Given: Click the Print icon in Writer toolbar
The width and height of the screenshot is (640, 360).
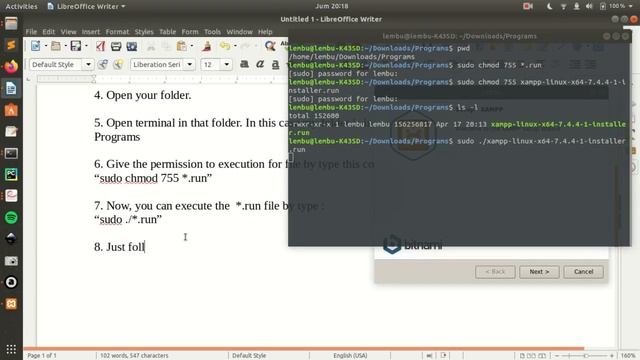Looking at the screenshot, I should tap(116, 46).
